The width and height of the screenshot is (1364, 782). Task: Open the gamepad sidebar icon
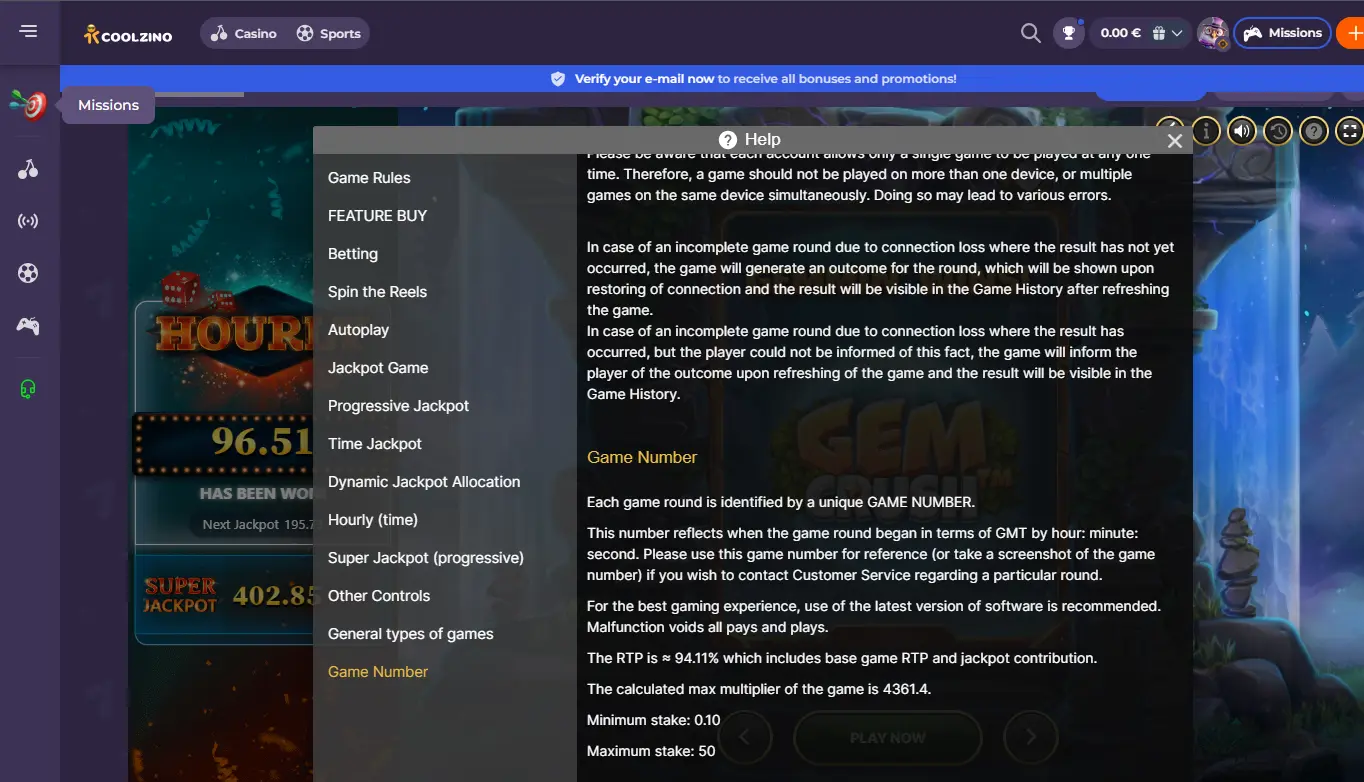pyautogui.click(x=28, y=325)
